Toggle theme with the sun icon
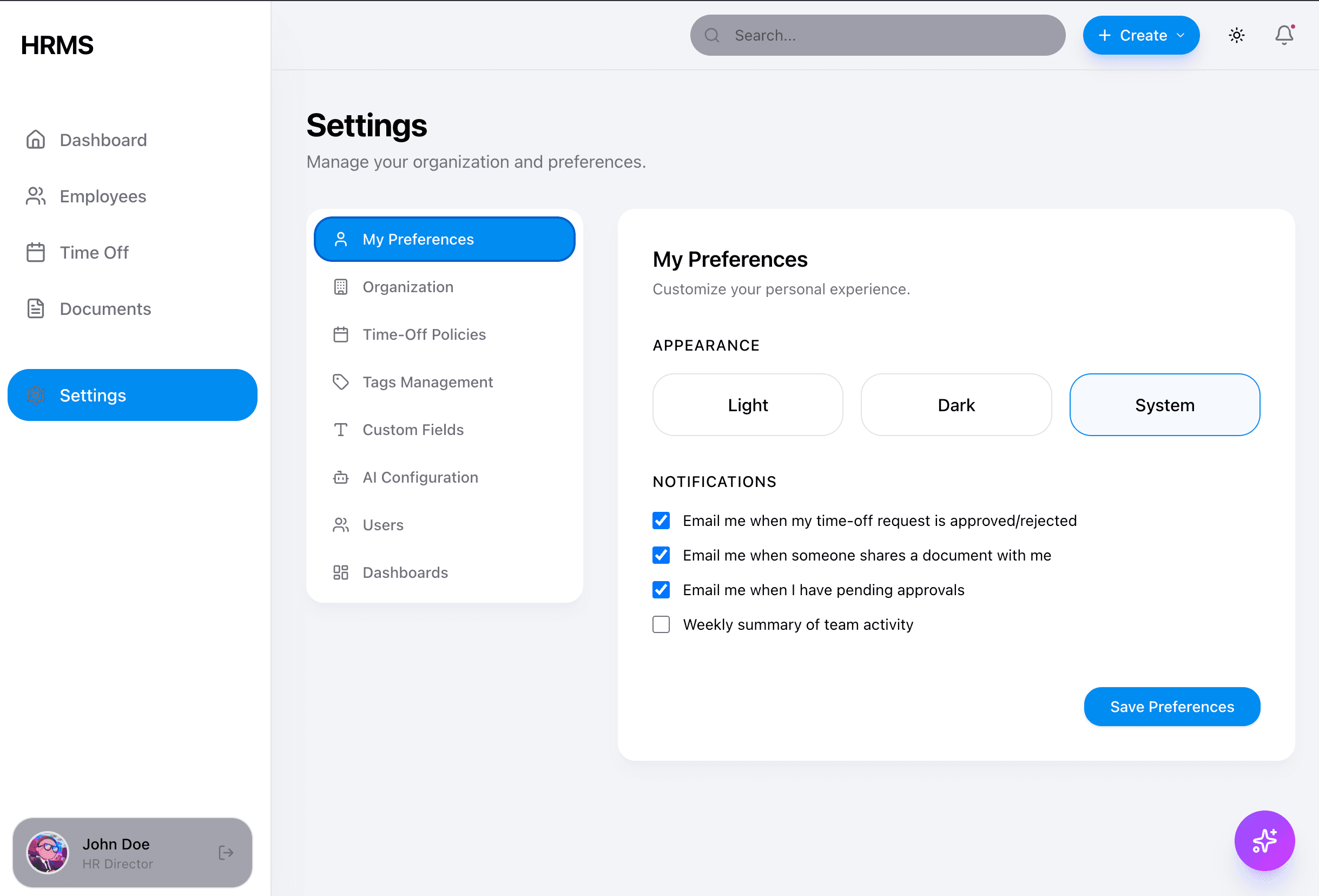1319x896 pixels. 1236,35
